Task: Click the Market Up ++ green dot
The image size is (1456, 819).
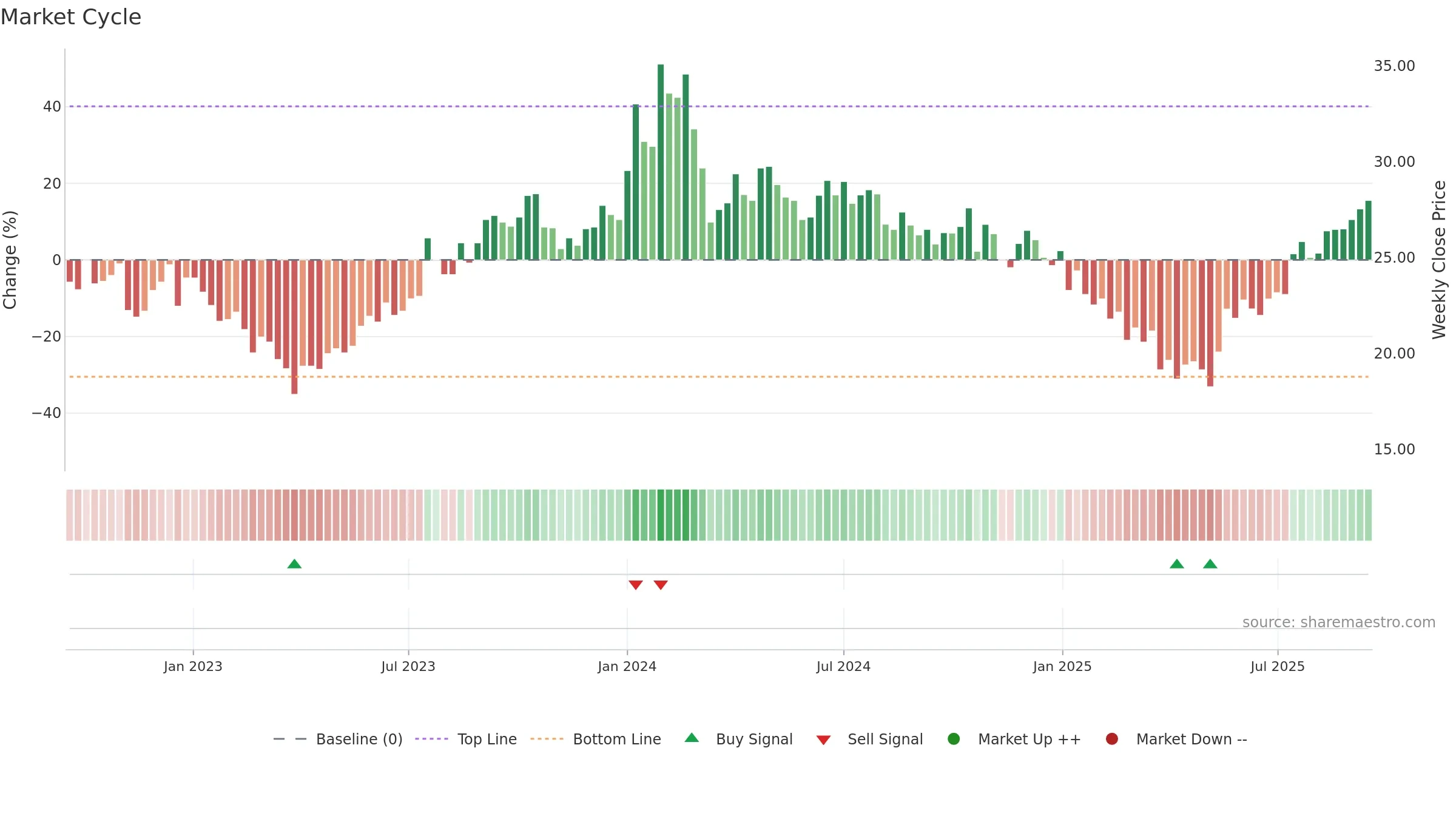Action: coord(954,739)
